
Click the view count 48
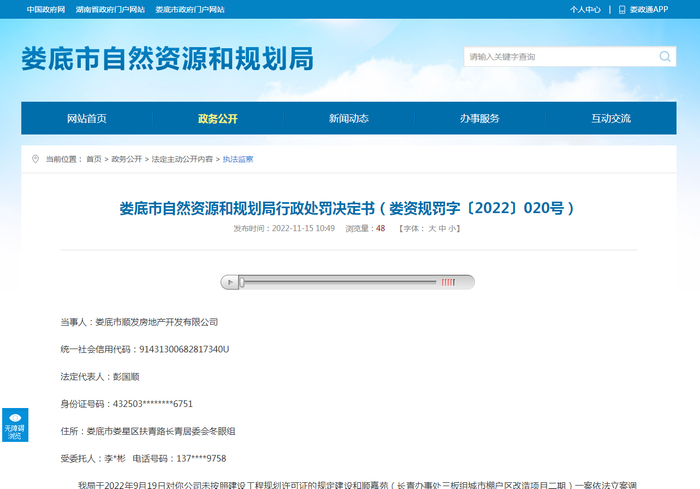click(x=380, y=229)
